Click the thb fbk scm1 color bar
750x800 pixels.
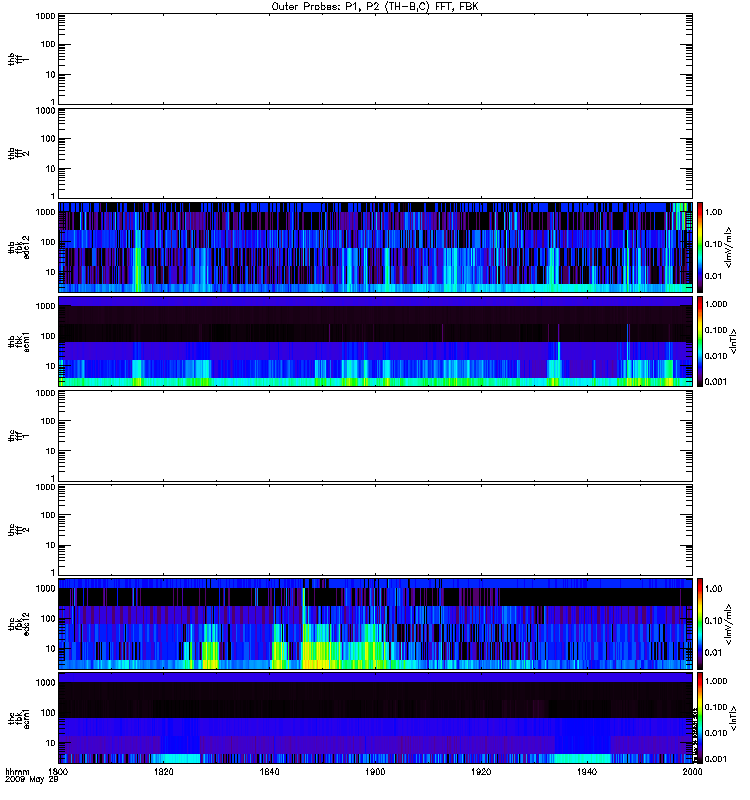[x=700, y=341]
